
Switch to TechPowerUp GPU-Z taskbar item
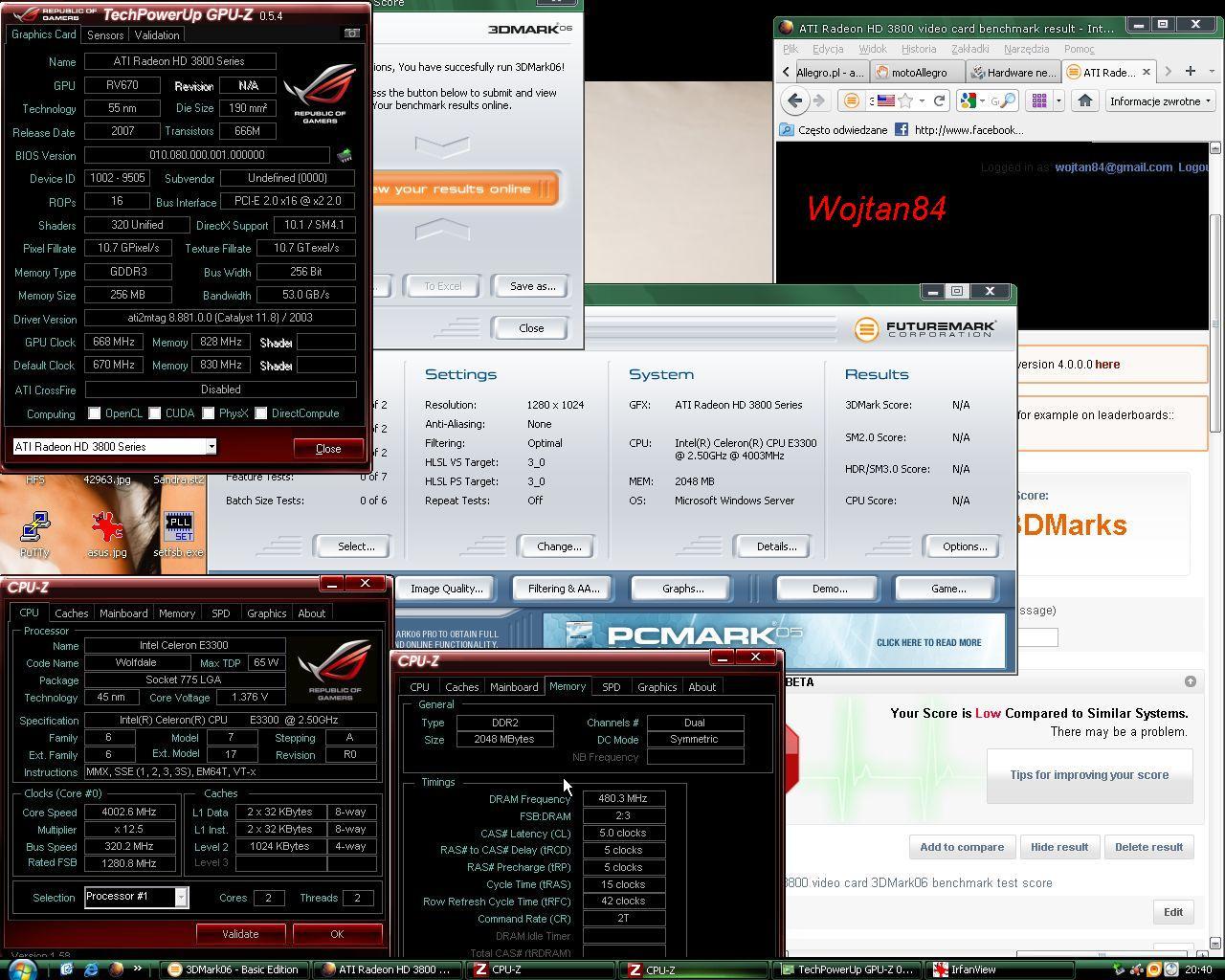pos(845,969)
